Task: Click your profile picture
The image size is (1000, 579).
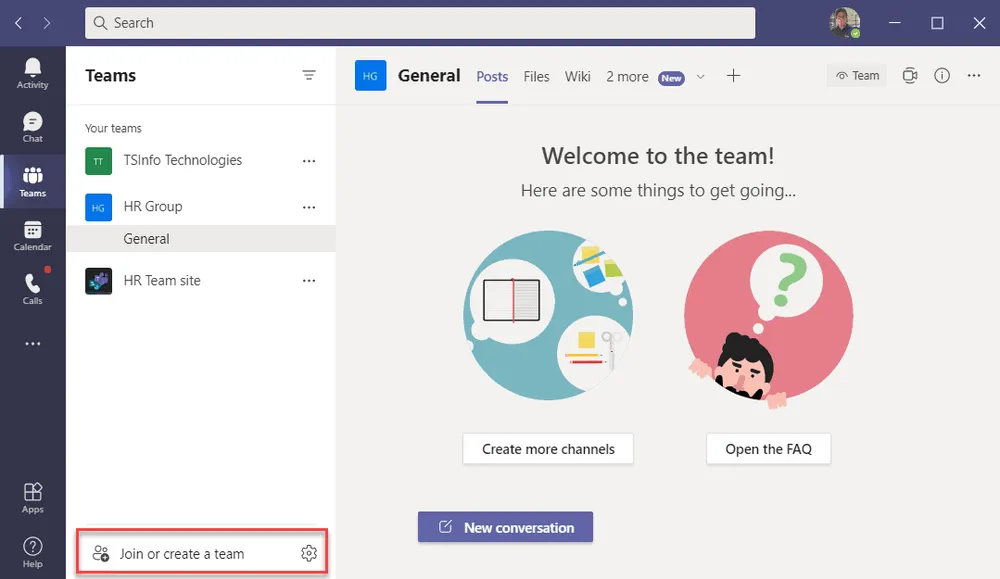Action: 844,22
